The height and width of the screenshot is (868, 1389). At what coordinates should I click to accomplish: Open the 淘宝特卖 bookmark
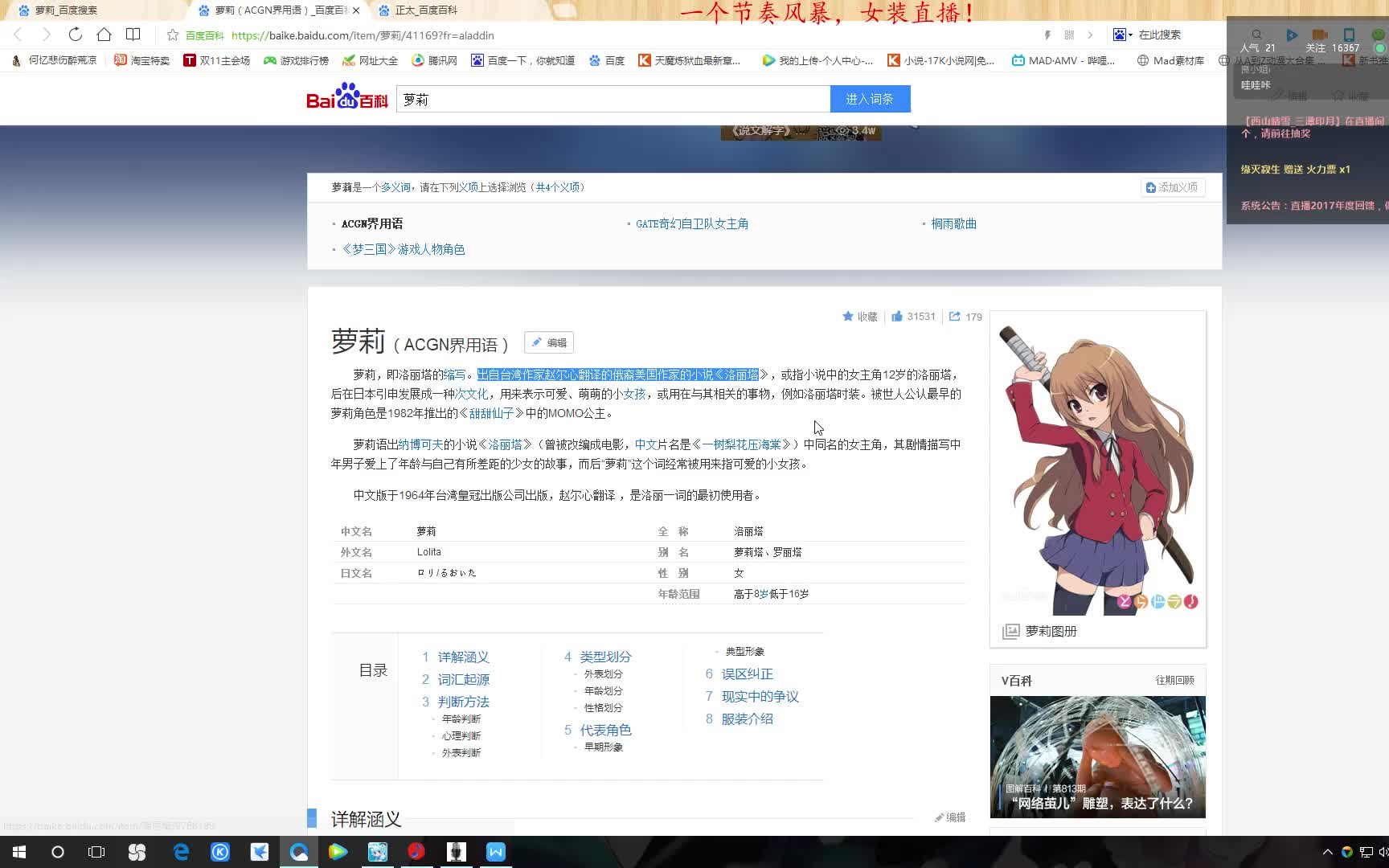coord(142,60)
